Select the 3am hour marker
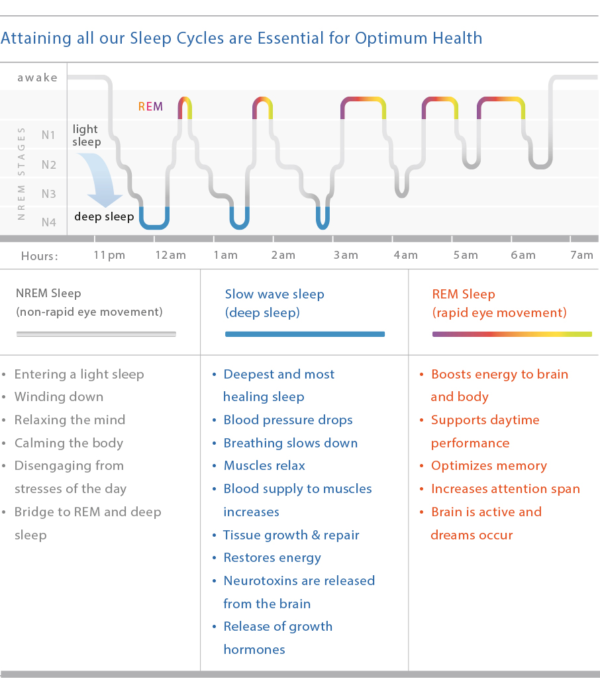600x691 pixels. tap(345, 256)
